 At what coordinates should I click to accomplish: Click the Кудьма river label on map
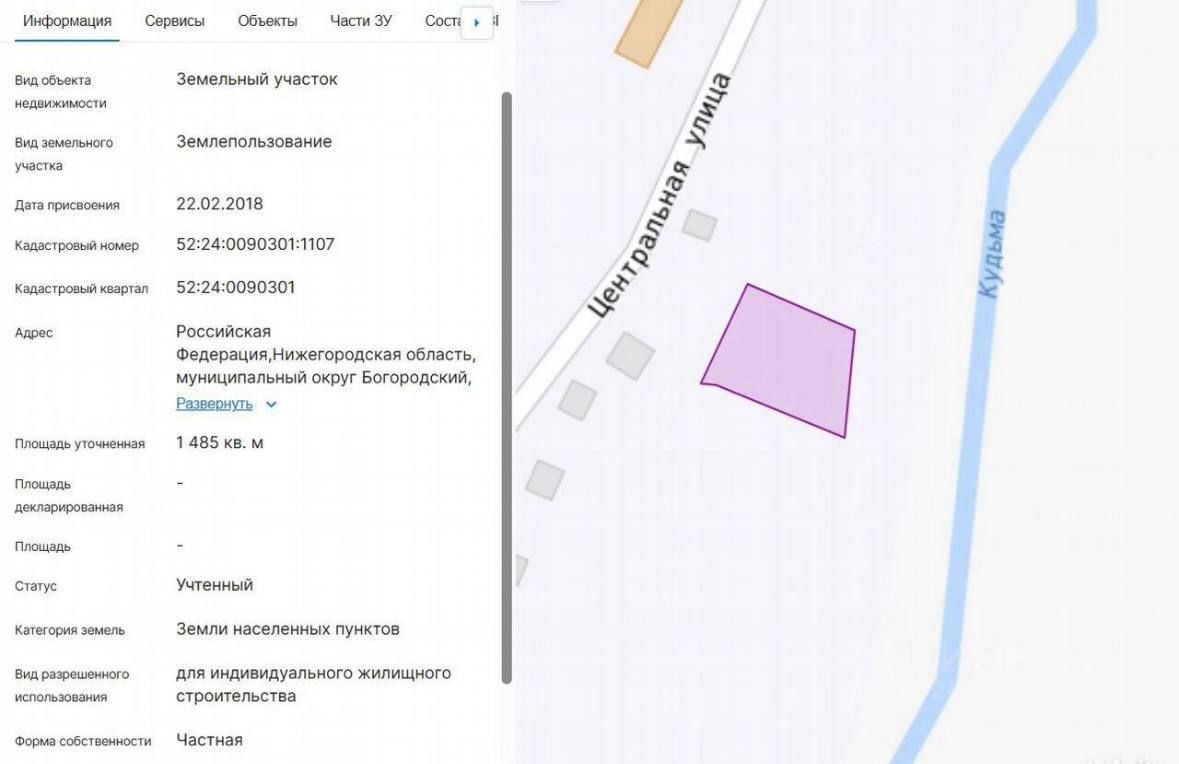tap(992, 254)
